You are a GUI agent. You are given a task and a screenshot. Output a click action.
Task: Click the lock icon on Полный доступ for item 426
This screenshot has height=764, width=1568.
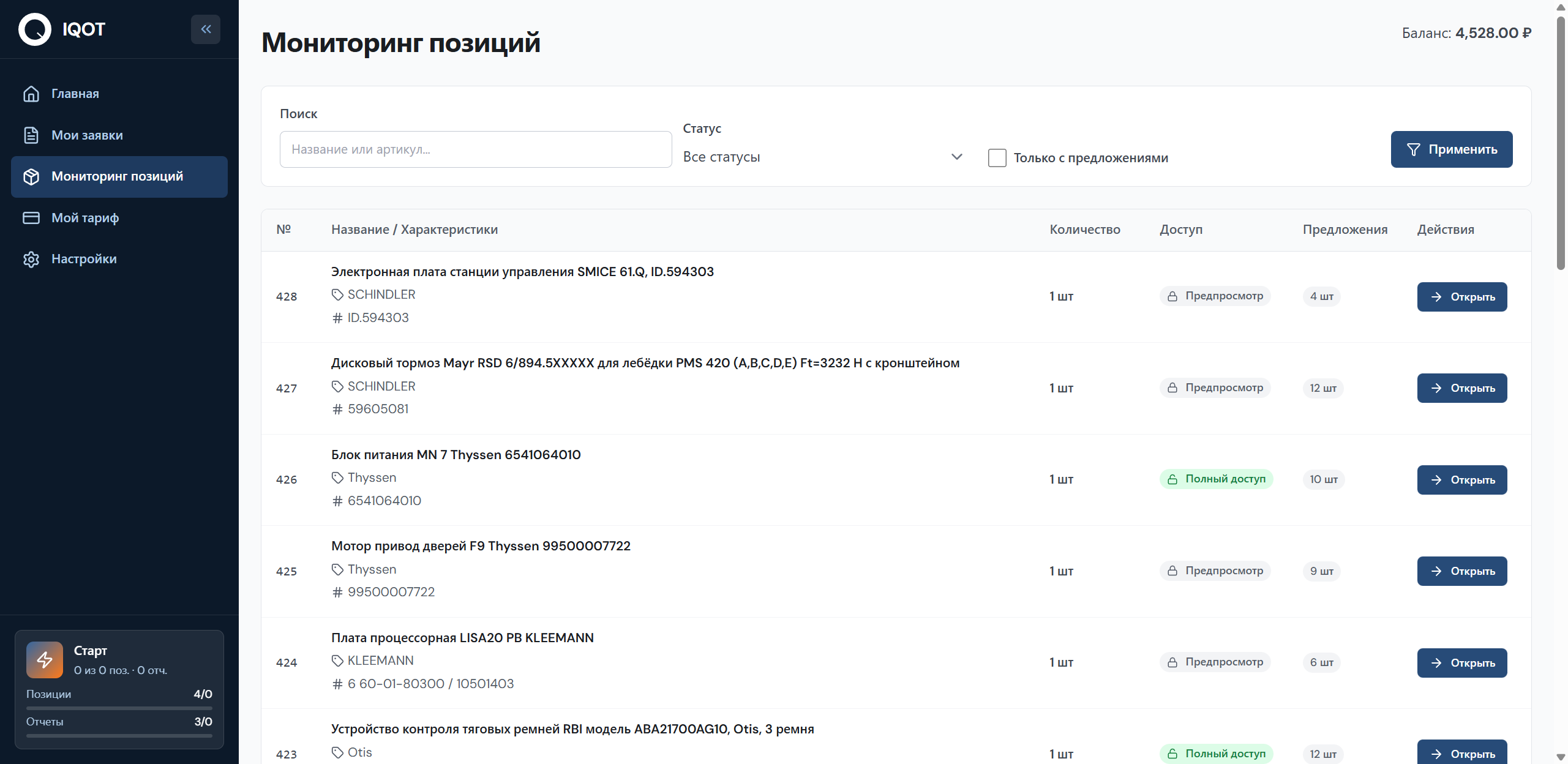[1172, 479]
